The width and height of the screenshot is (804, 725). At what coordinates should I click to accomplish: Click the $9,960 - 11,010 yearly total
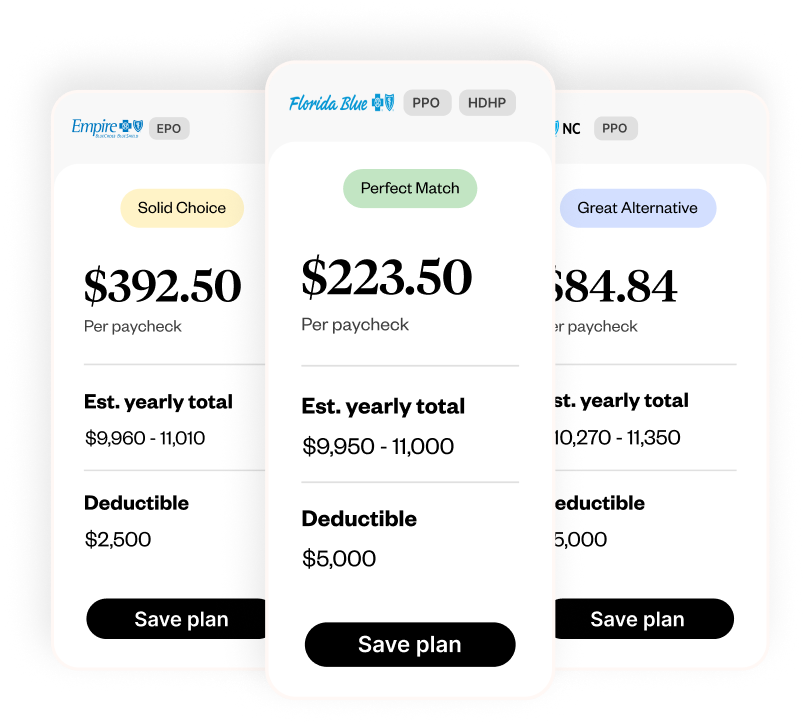(145, 437)
